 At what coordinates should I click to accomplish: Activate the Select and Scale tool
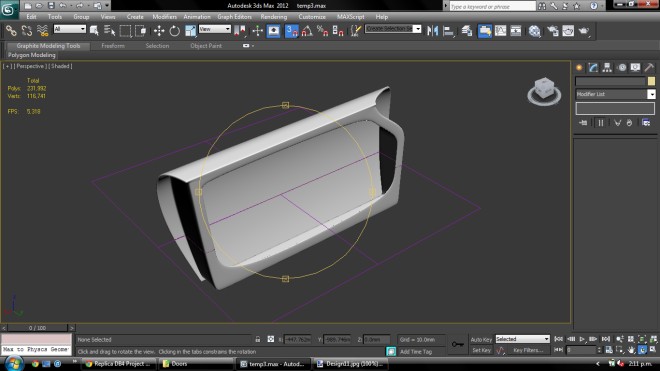pyautogui.click(x=190, y=31)
